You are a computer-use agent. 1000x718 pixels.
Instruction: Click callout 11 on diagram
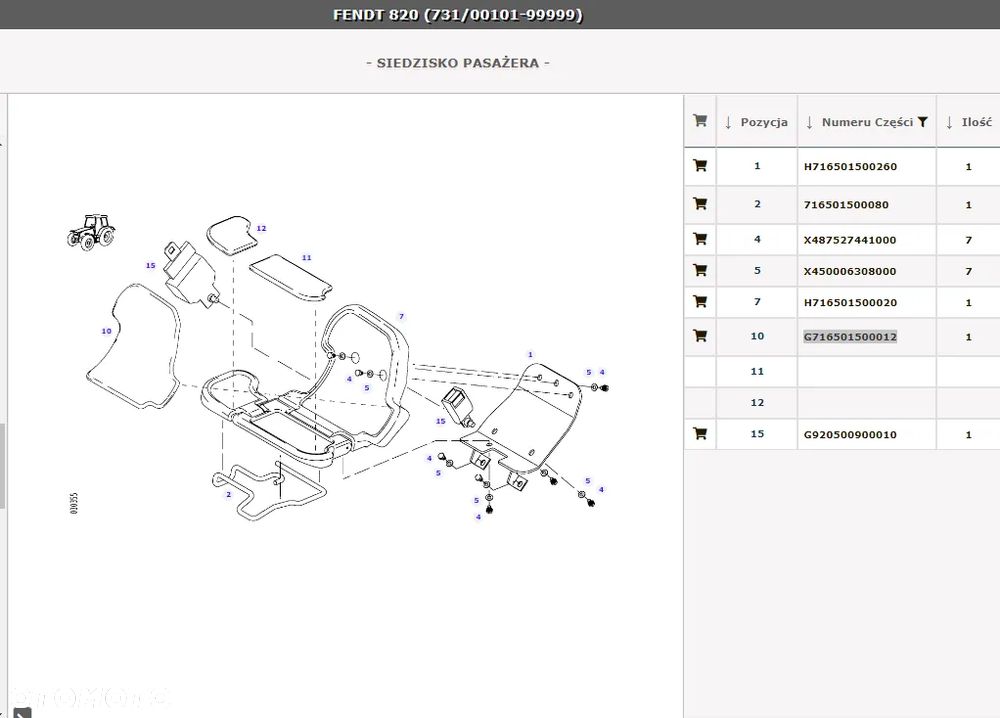pyautogui.click(x=307, y=258)
